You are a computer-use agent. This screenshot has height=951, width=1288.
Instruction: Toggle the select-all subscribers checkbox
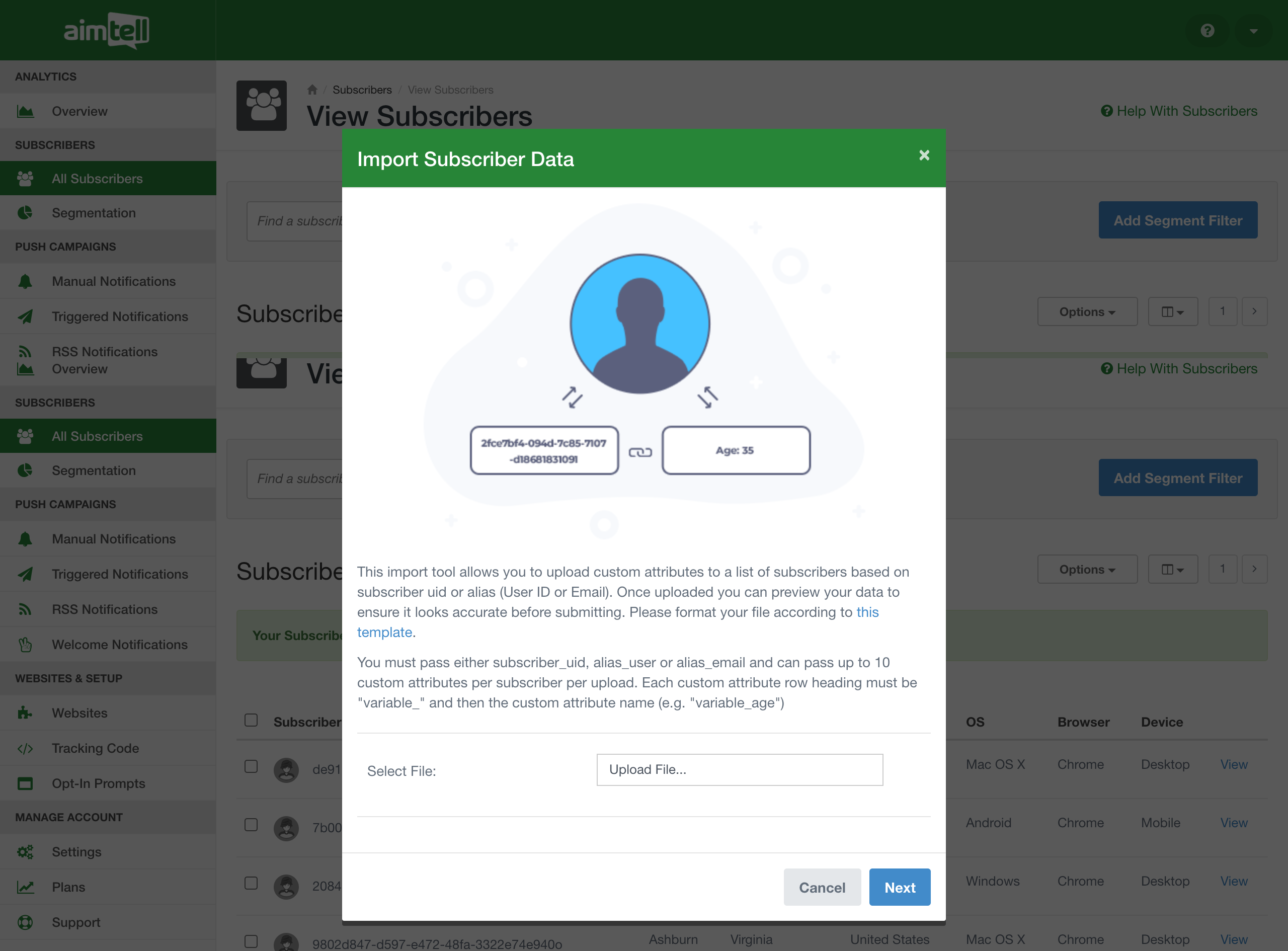[251, 720]
